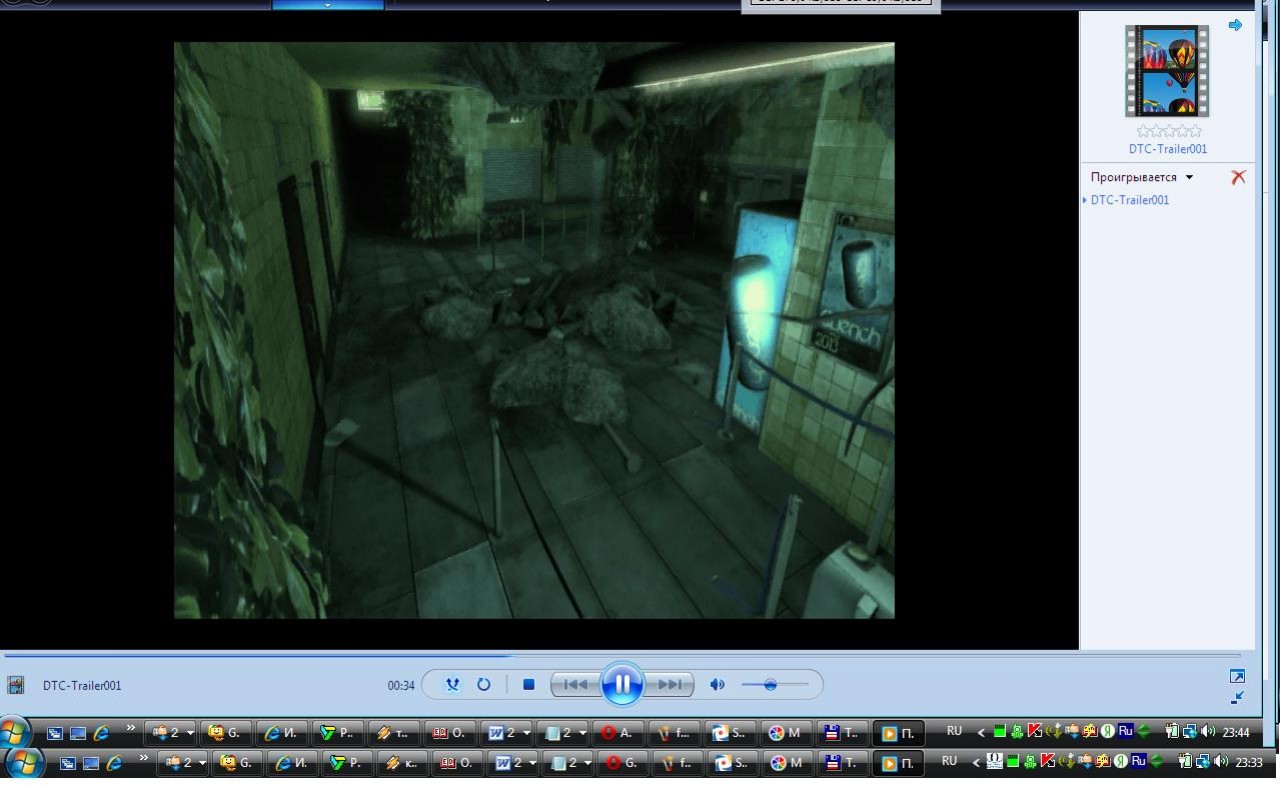Click the film media icon beside the DTC-Trailer001 title
This screenshot has width=1280, height=800.
pyautogui.click(x=16, y=685)
